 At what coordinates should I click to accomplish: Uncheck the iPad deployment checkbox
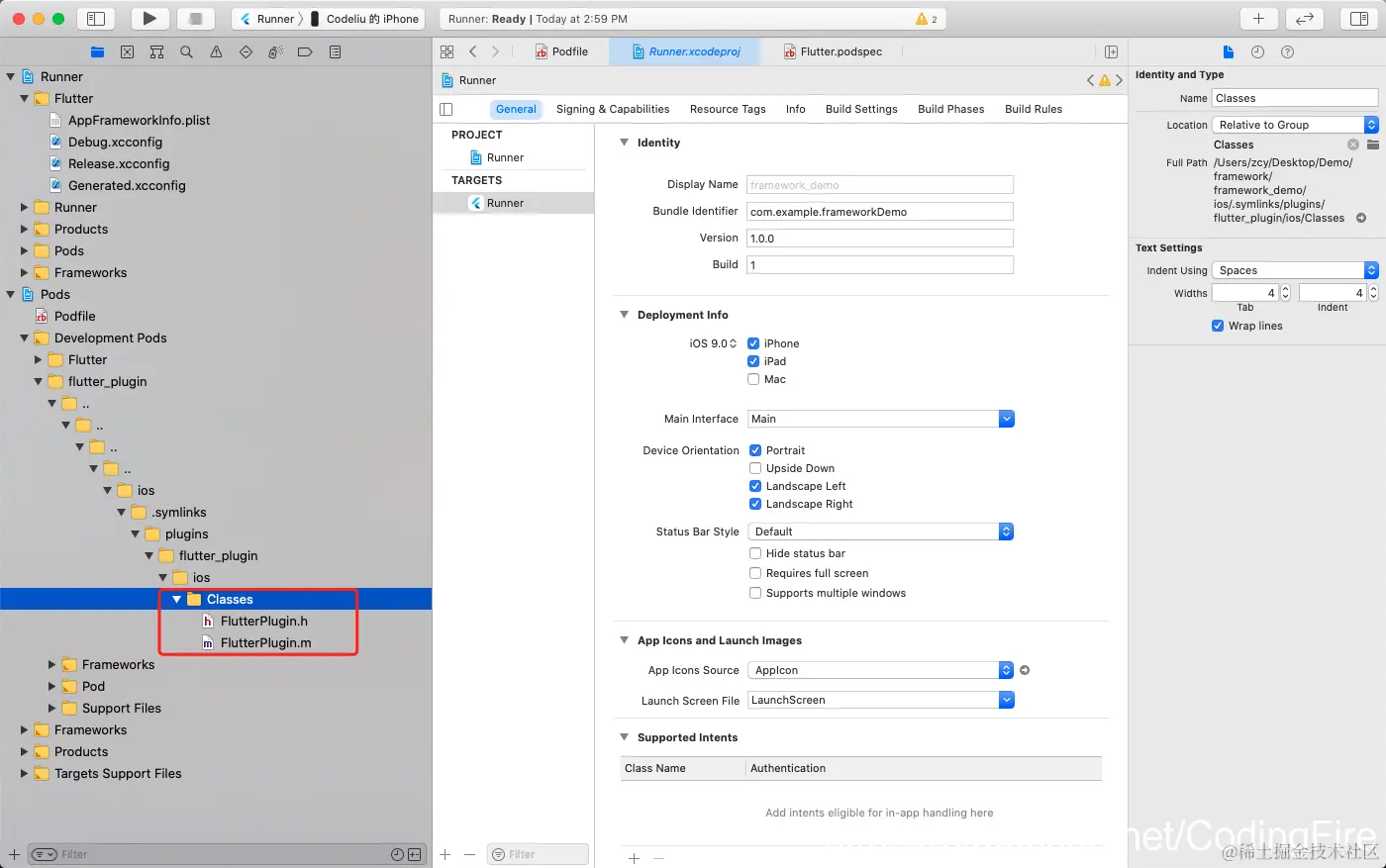click(x=753, y=361)
